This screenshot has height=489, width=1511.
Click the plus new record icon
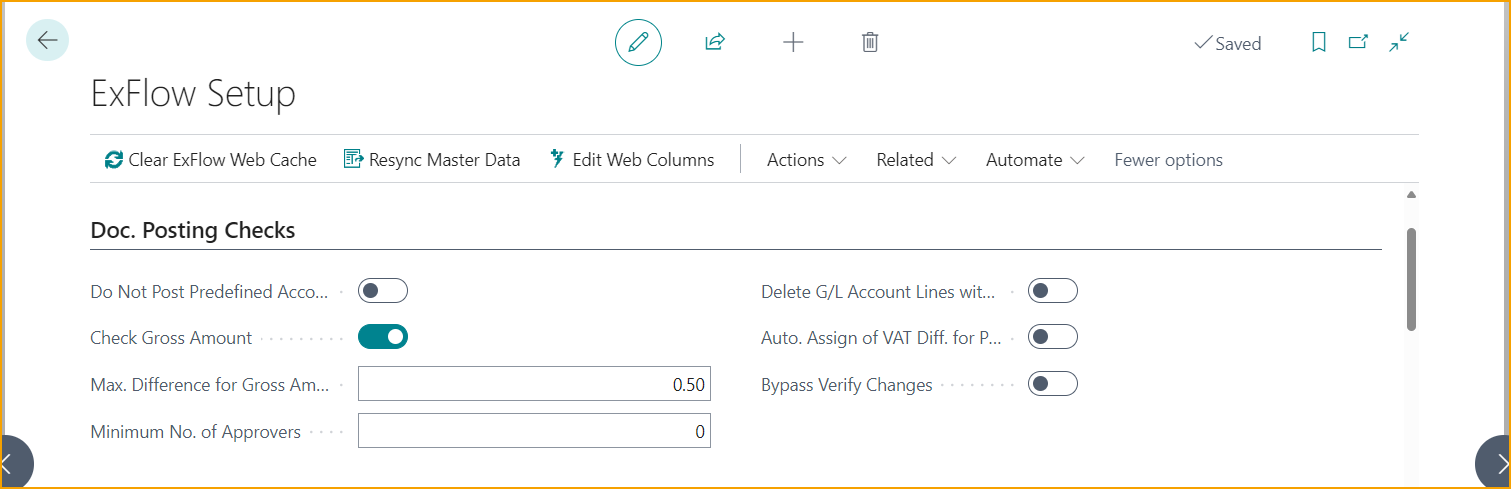(x=793, y=42)
